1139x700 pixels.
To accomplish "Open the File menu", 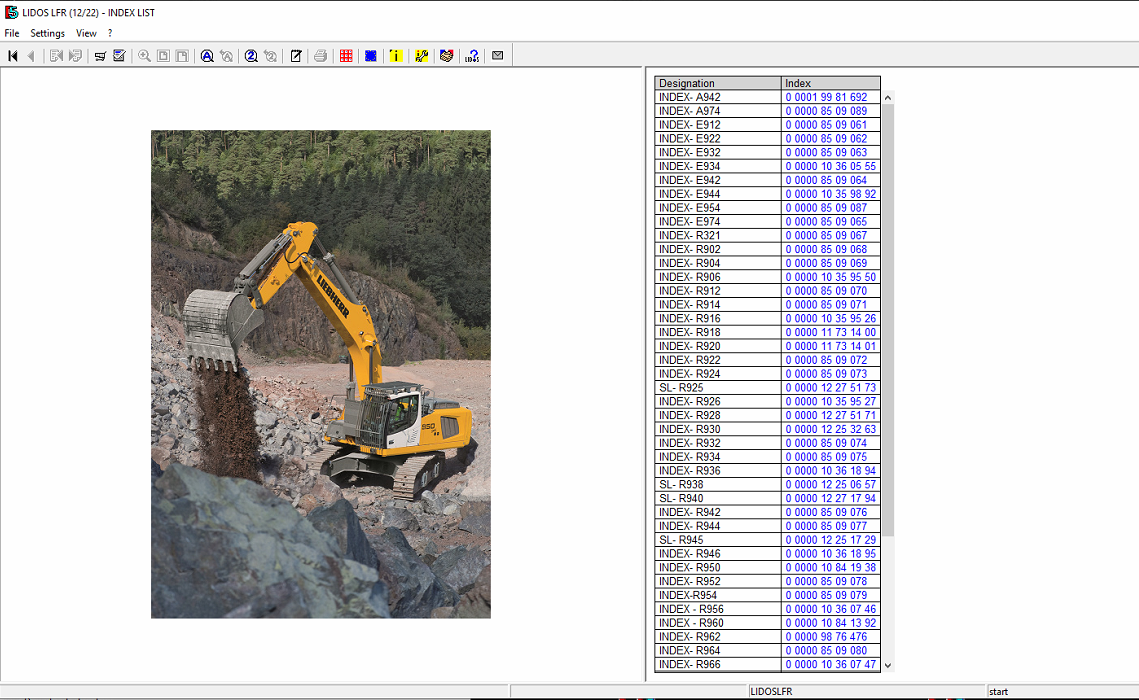I will (12, 33).
